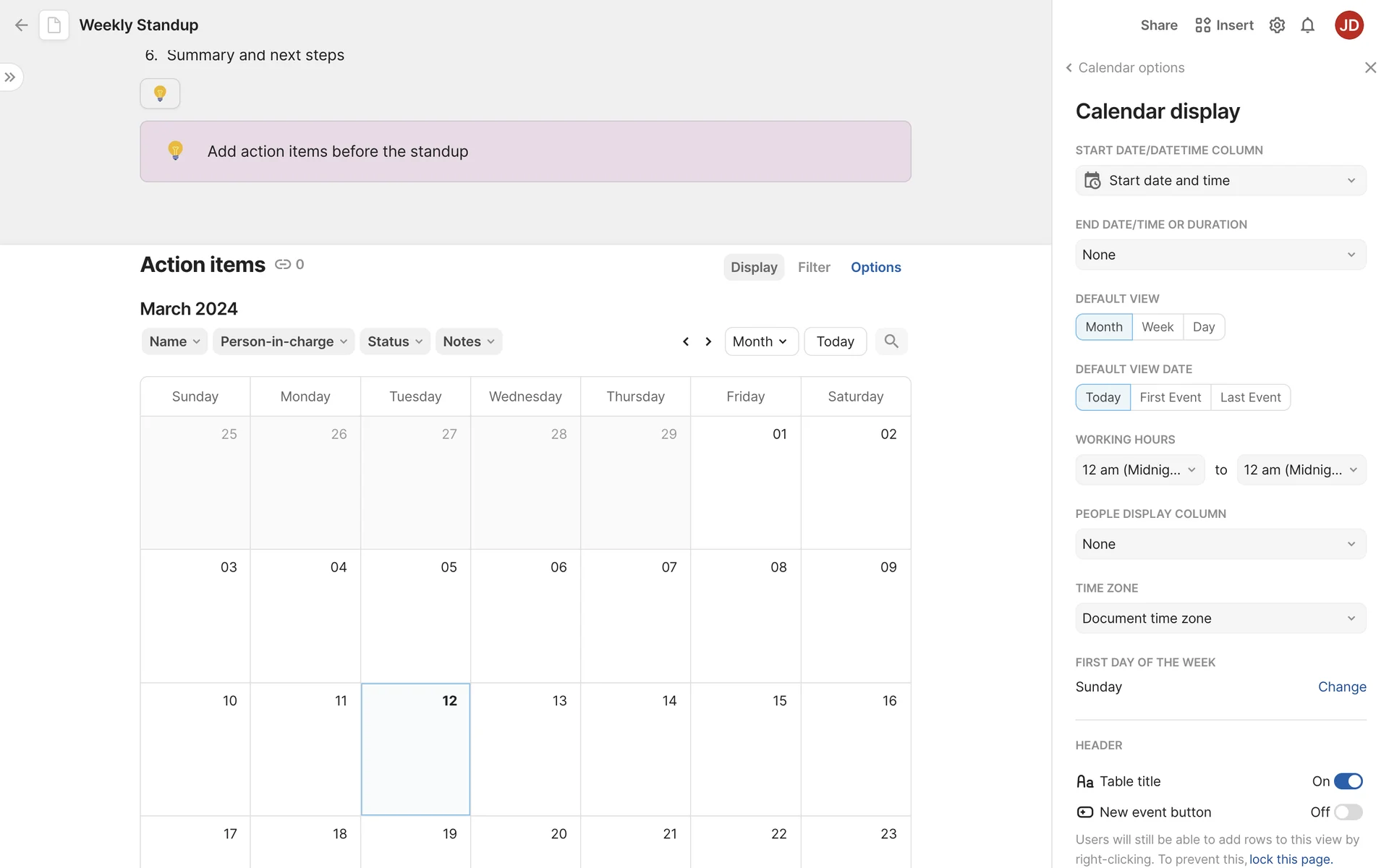Viewport: 1389px width, 868px height.
Task: Expand the collapsed left sidebar
Action: [10, 77]
